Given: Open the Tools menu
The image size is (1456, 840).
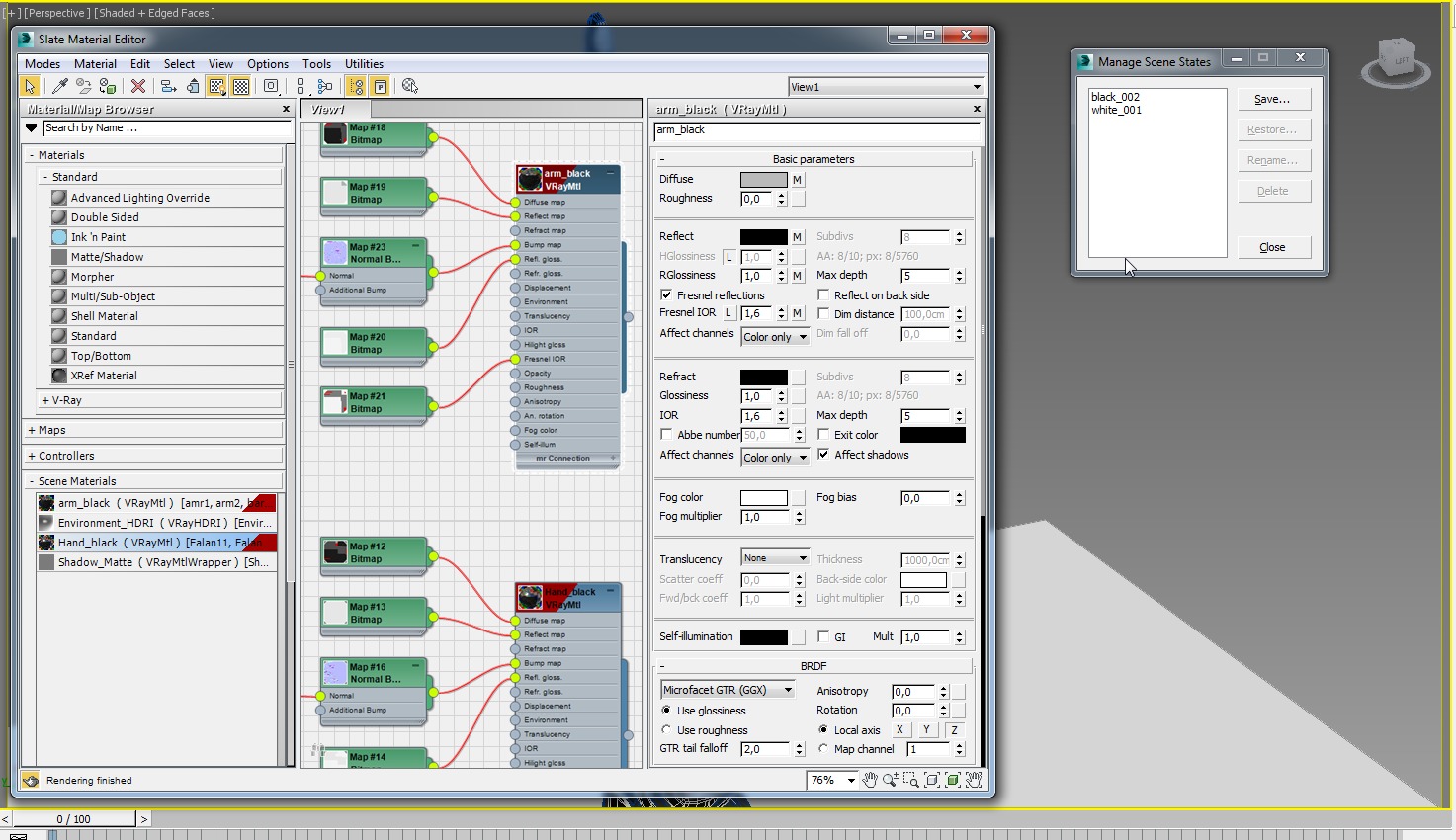Looking at the screenshot, I should tap(316, 63).
